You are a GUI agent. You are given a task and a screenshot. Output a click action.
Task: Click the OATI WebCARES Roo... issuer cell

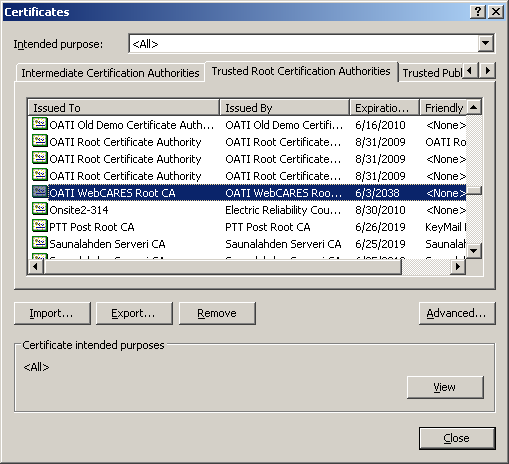pyautogui.click(x=283, y=193)
